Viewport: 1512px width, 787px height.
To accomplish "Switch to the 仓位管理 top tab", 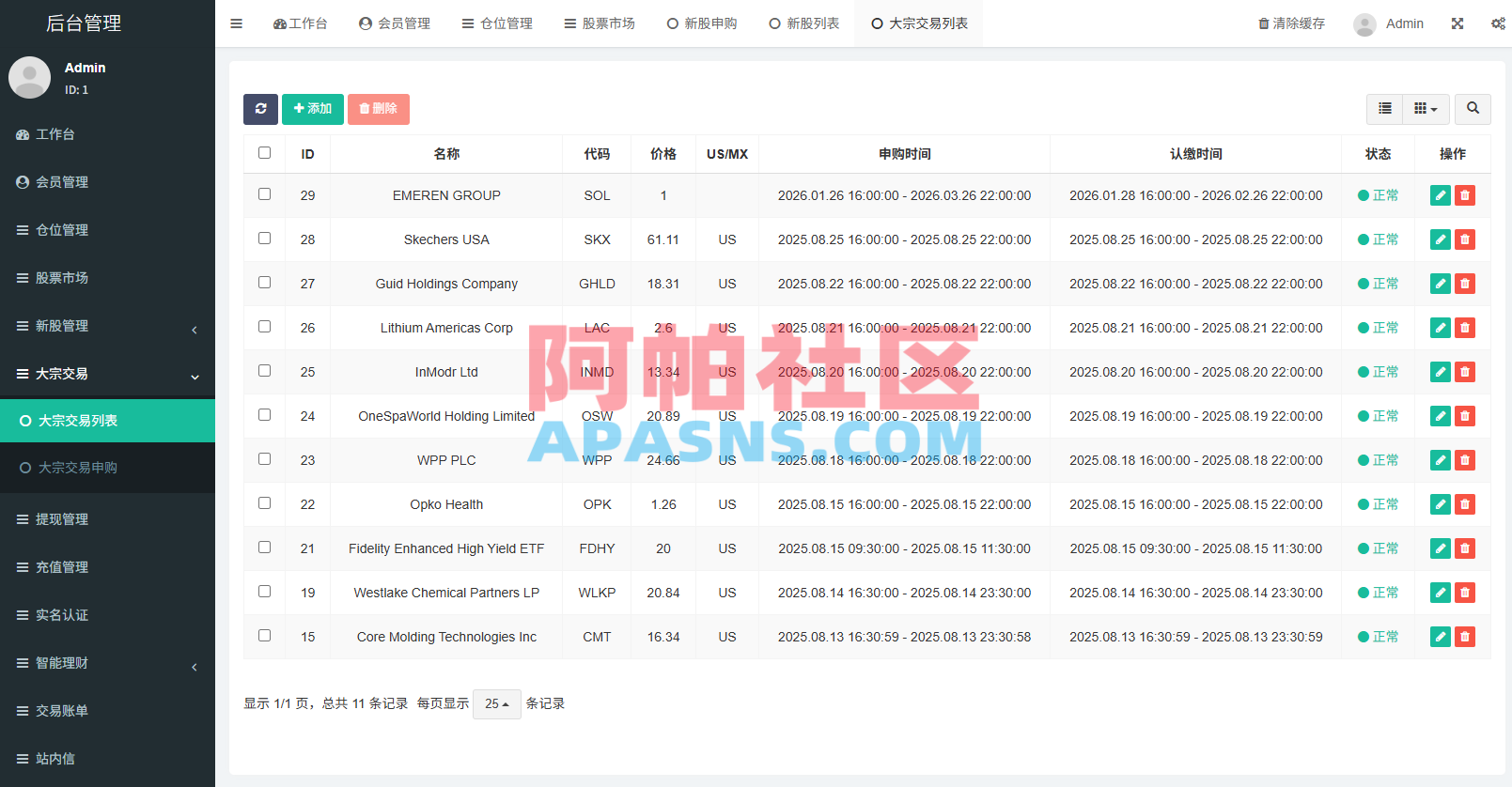I will point(497,23).
